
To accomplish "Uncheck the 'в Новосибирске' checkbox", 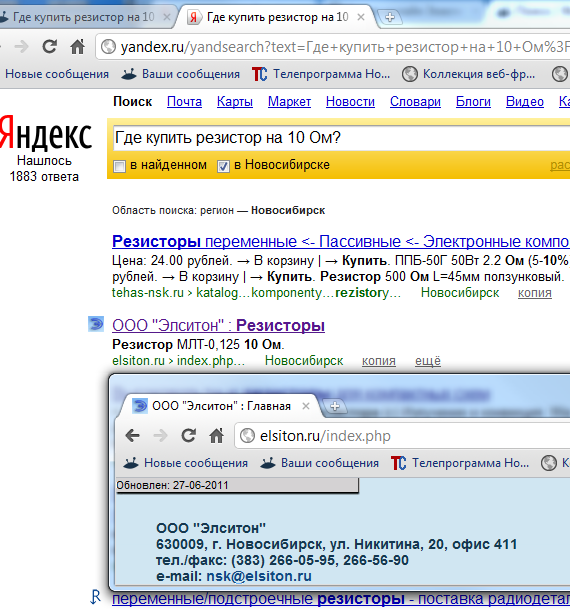I will [x=223, y=167].
